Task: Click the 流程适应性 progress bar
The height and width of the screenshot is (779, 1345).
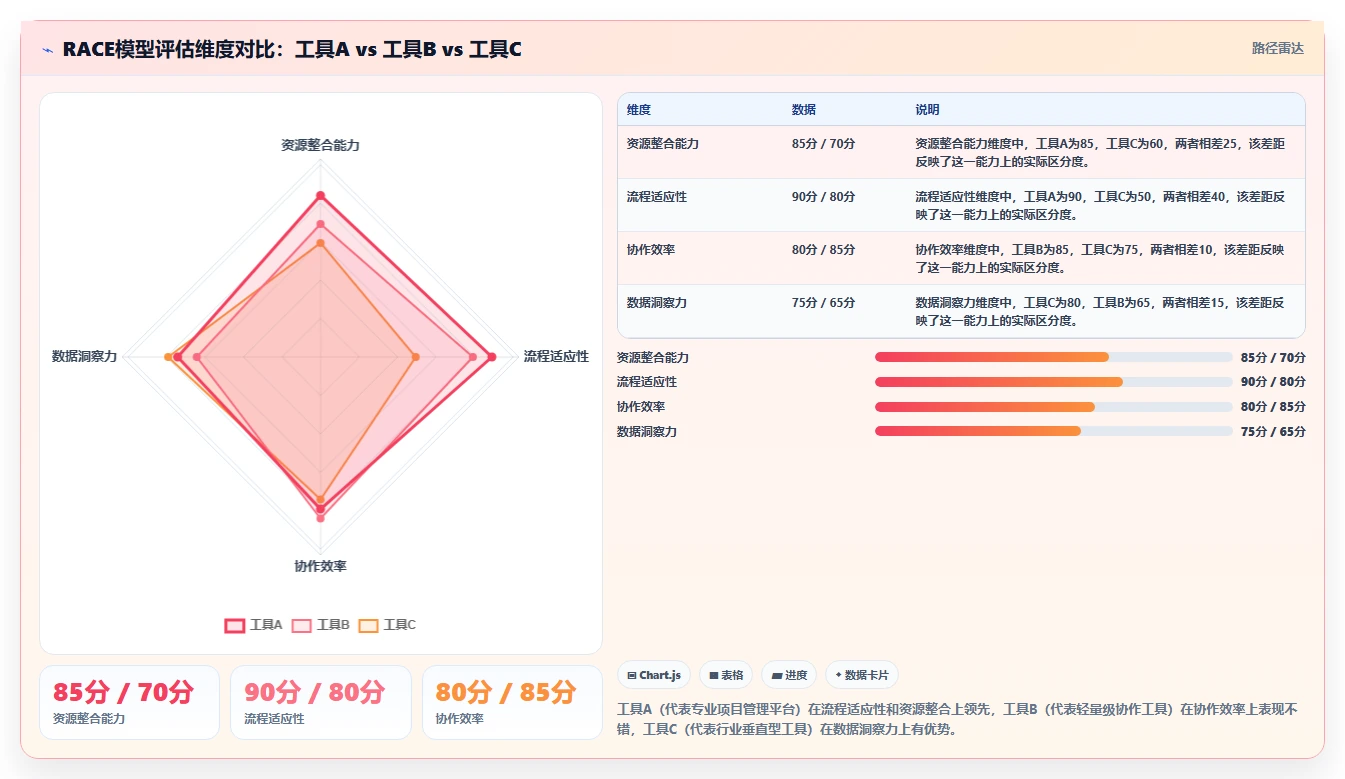Action: (1054, 382)
